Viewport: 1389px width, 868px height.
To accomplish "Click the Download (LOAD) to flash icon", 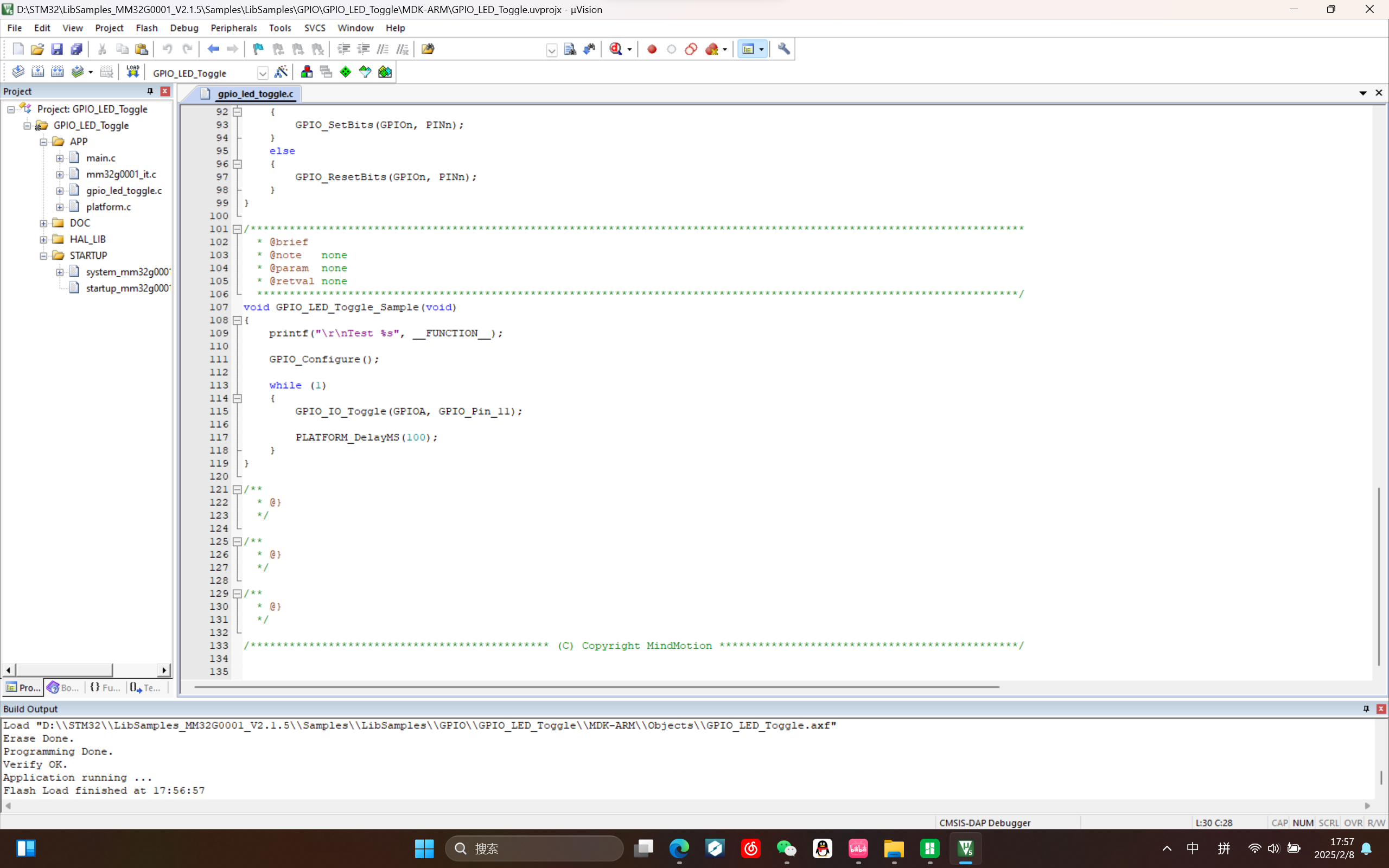I will pyautogui.click(x=132, y=72).
